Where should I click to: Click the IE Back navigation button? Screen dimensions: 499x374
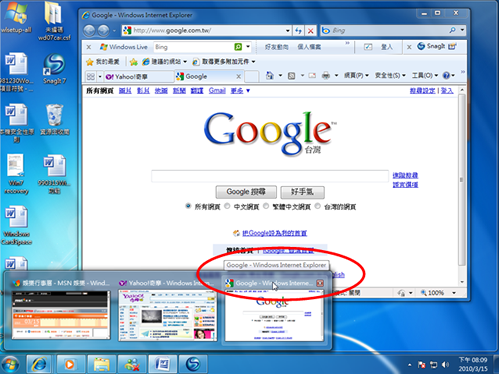tap(89, 31)
